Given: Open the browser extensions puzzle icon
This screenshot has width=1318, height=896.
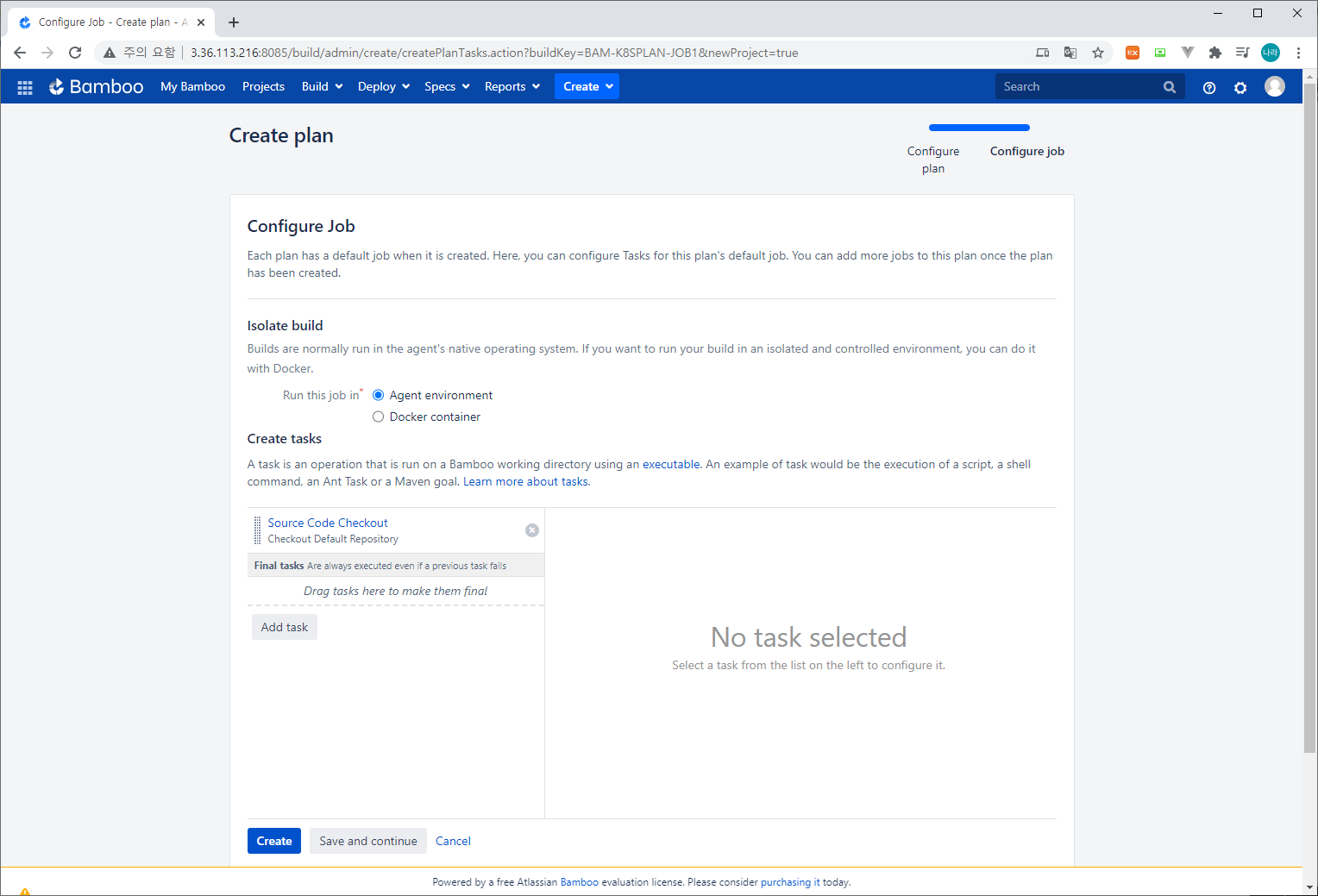Looking at the screenshot, I should pyautogui.click(x=1215, y=53).
